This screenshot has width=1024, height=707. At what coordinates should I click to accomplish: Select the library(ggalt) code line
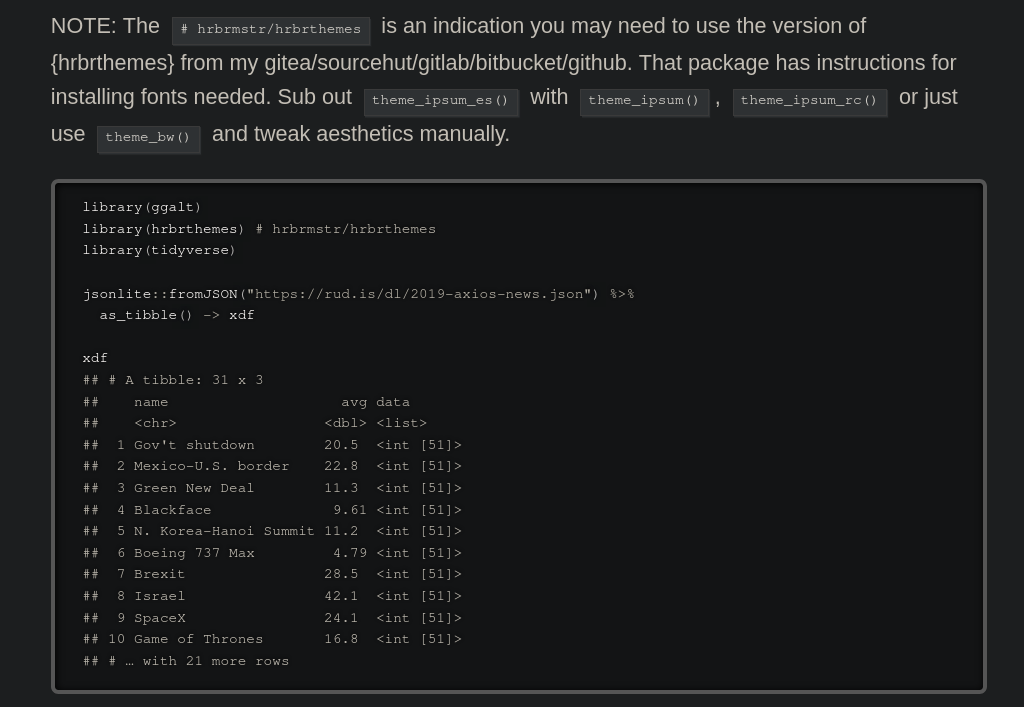point(140,207)
